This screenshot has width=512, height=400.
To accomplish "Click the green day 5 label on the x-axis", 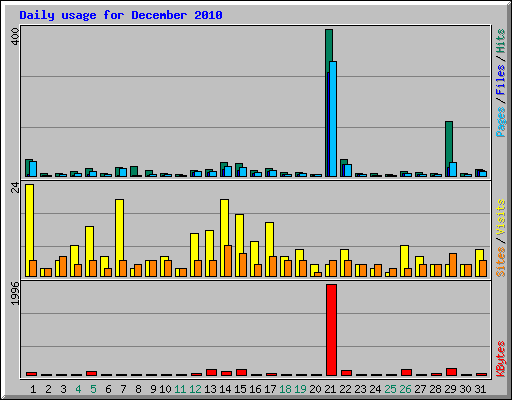I will [x=93, y=389].
